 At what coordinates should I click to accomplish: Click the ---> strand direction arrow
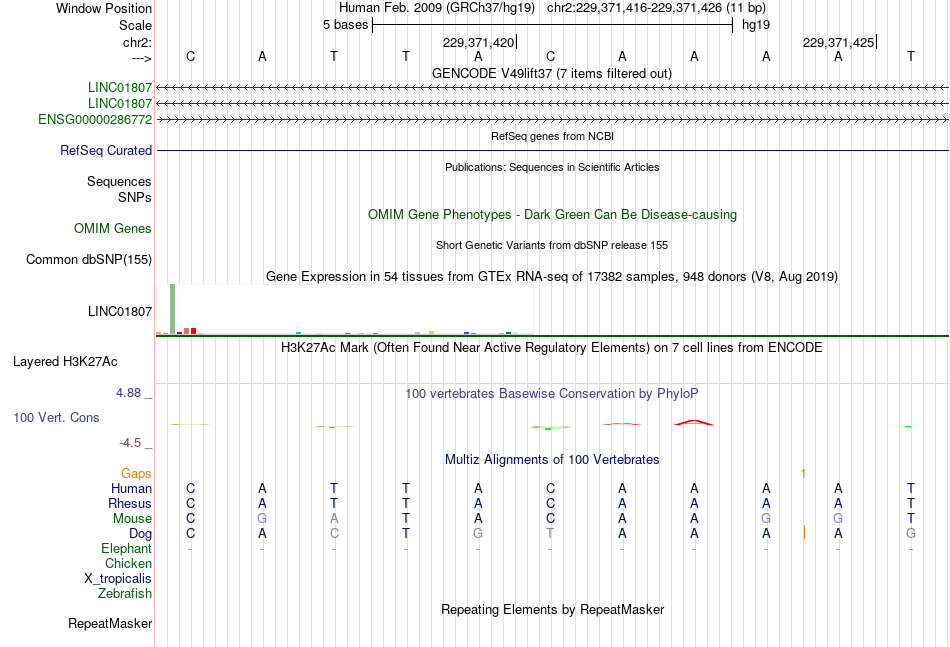click(x=141, y=58)
